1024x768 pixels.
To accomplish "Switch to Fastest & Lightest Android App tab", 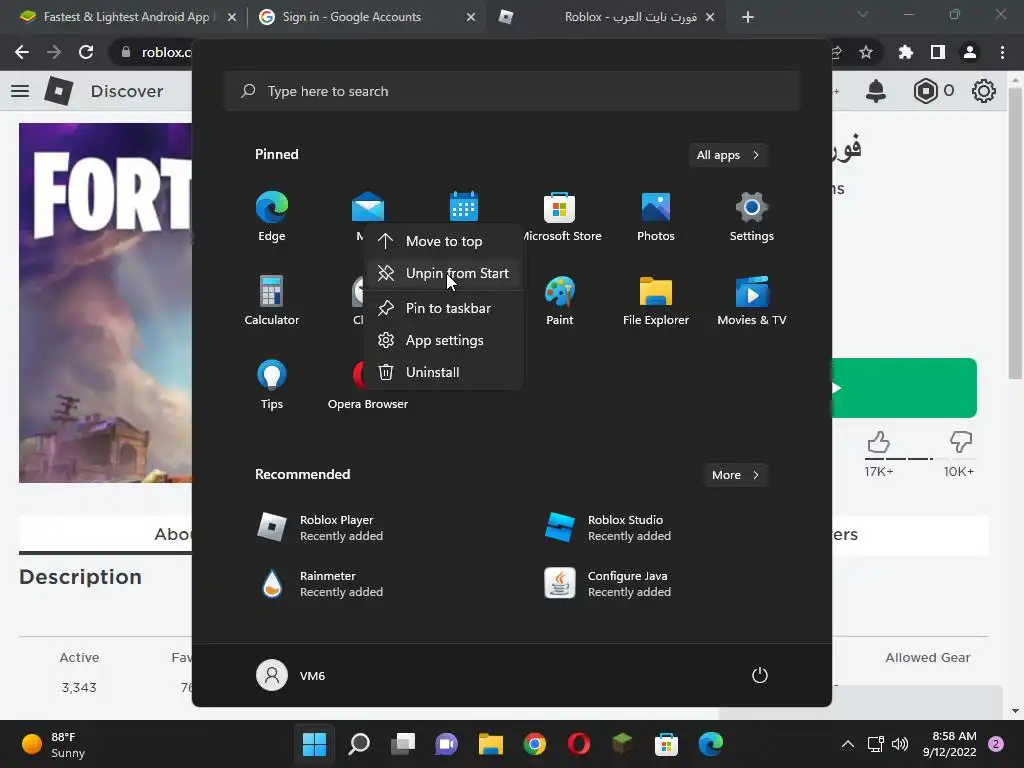I will [127, 17].
